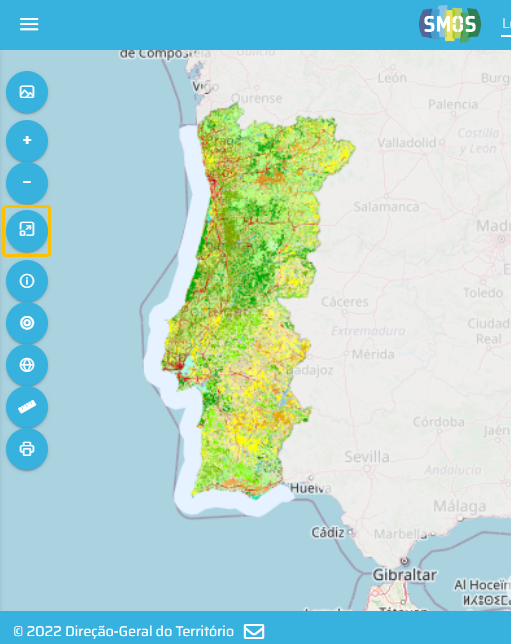Open the hamburger menu
511x644 pixels.
pyautogui.click(x=29, y=24)
